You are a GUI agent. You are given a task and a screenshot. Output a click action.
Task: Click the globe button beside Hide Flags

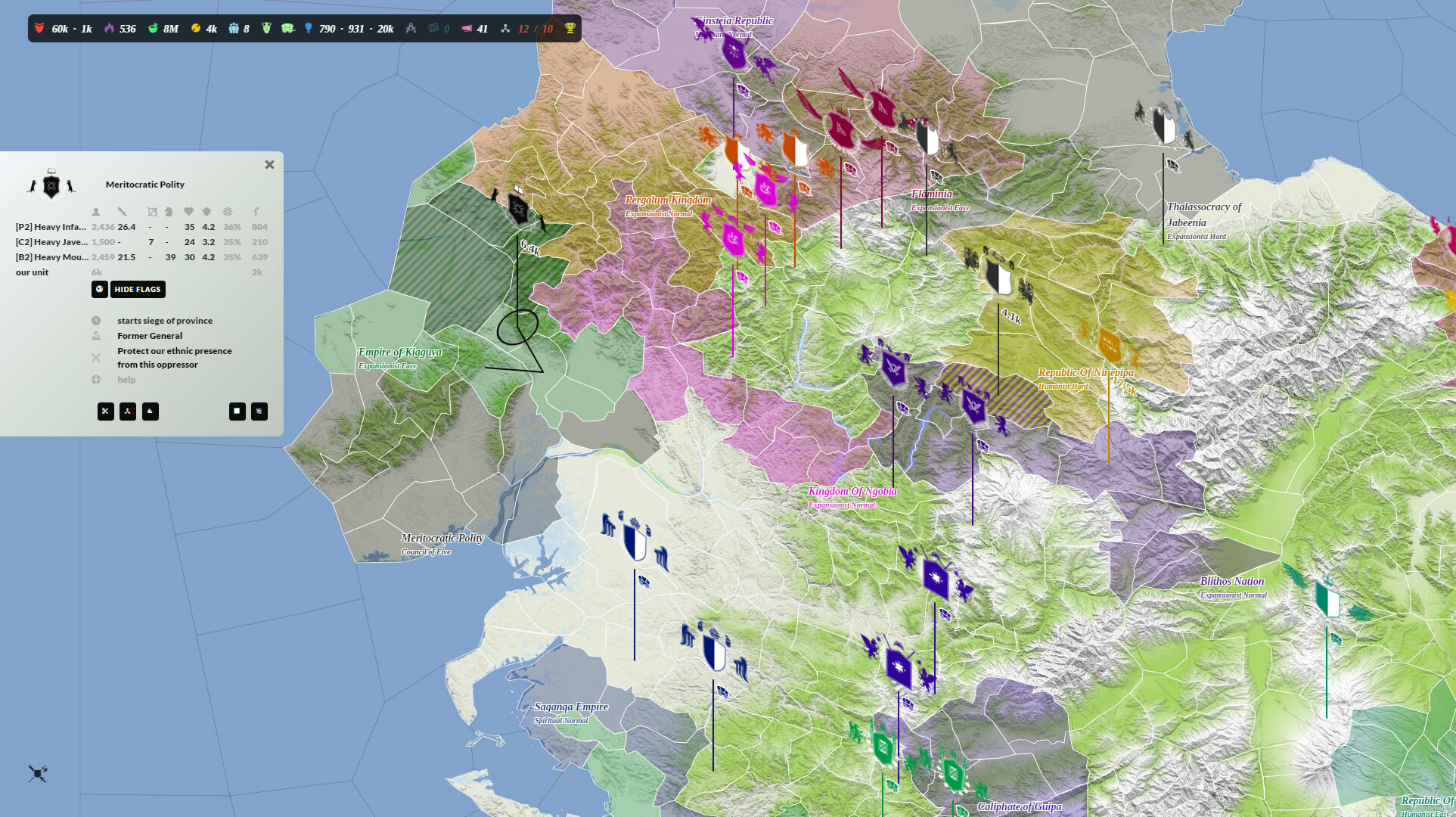point(99,289)
